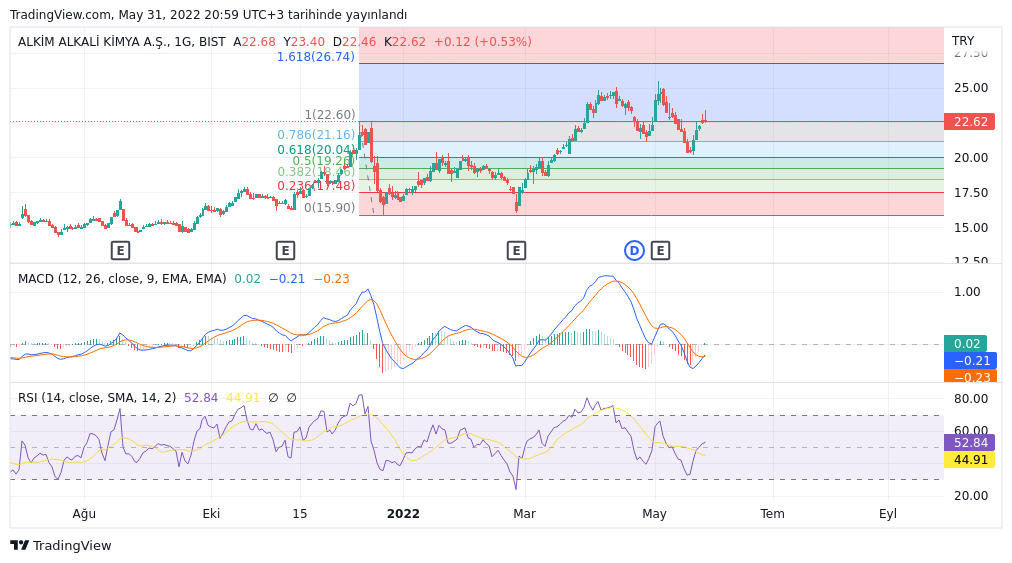Click the Y23.40 high value
Image resolution: width=1012 pixels, height=563 pixels.
point(304,42)
